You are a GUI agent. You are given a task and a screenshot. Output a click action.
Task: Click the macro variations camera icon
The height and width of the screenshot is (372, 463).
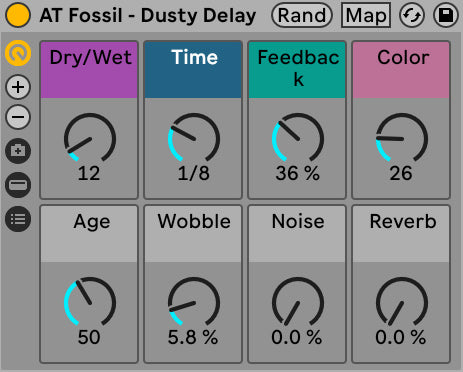tap(18, 151)
